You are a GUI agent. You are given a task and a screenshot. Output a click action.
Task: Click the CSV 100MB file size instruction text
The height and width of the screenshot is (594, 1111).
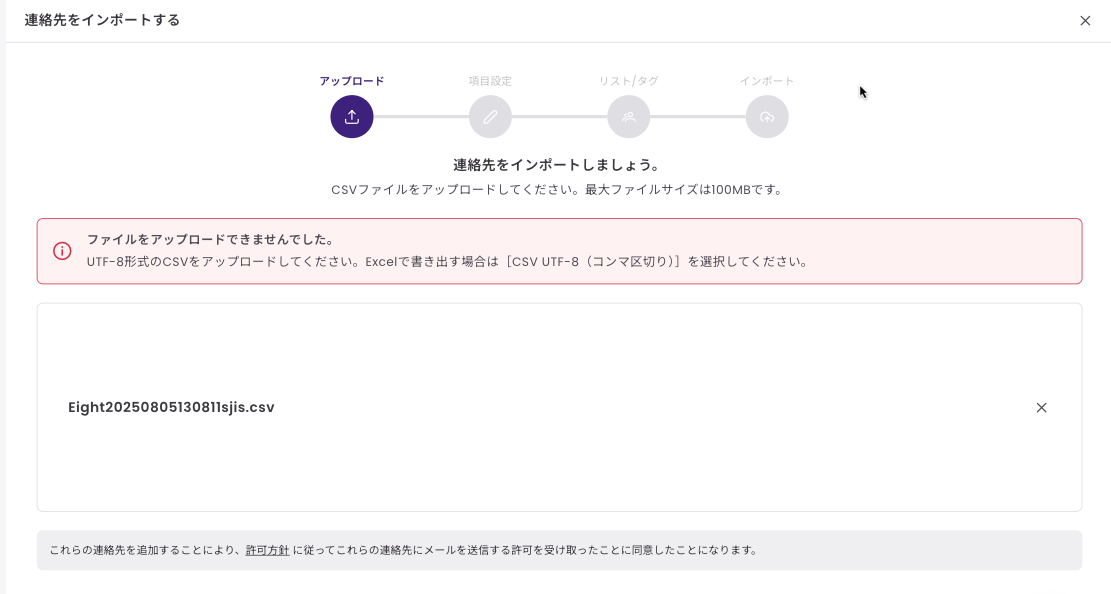[x=556, y=190]
